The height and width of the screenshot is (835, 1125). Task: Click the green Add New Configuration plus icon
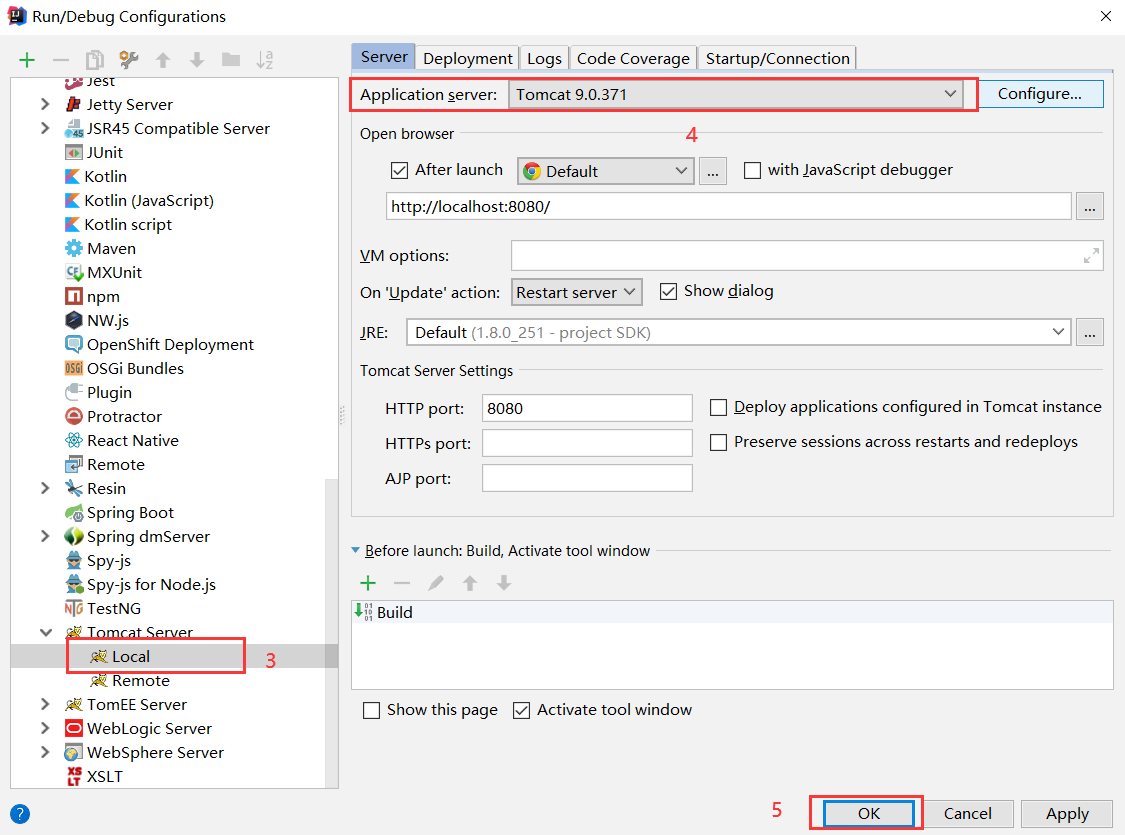tap(27, 60)
